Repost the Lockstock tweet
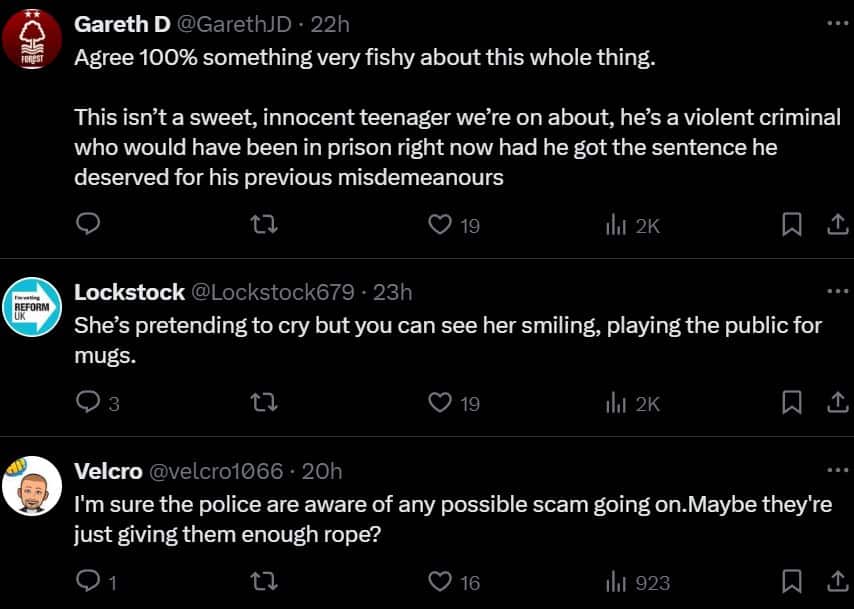 (266, 403)
